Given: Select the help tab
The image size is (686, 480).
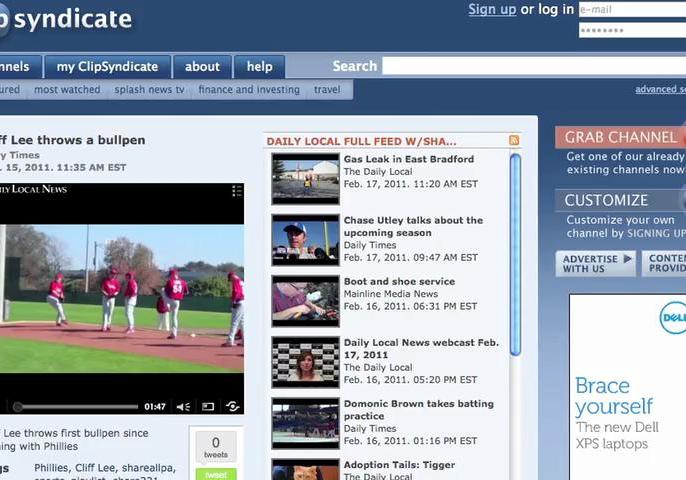Looking at the screenshot, I should [x=259, y=67].
